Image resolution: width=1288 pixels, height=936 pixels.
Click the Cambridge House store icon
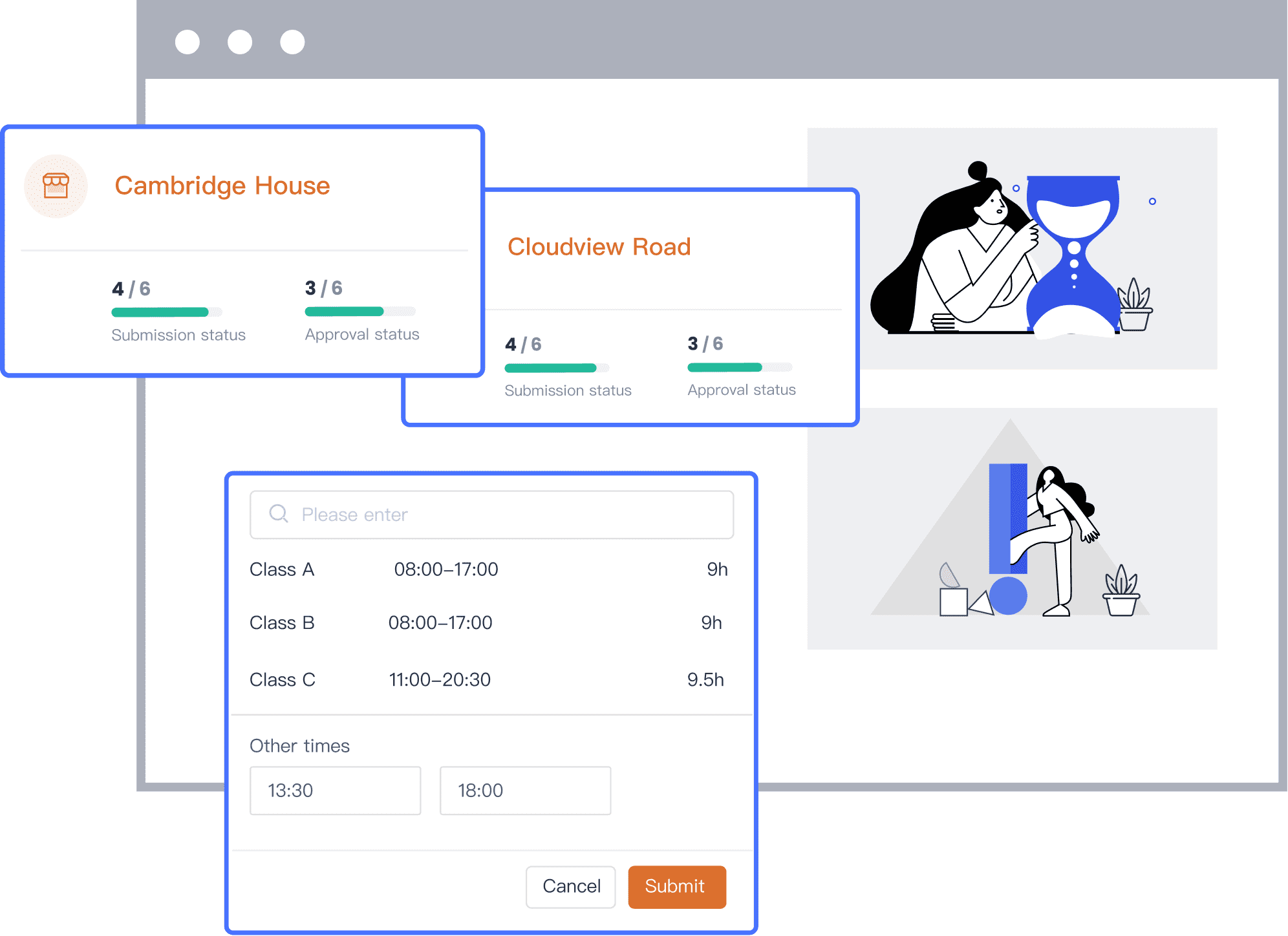pyautogui.click(x=56, y=186)
